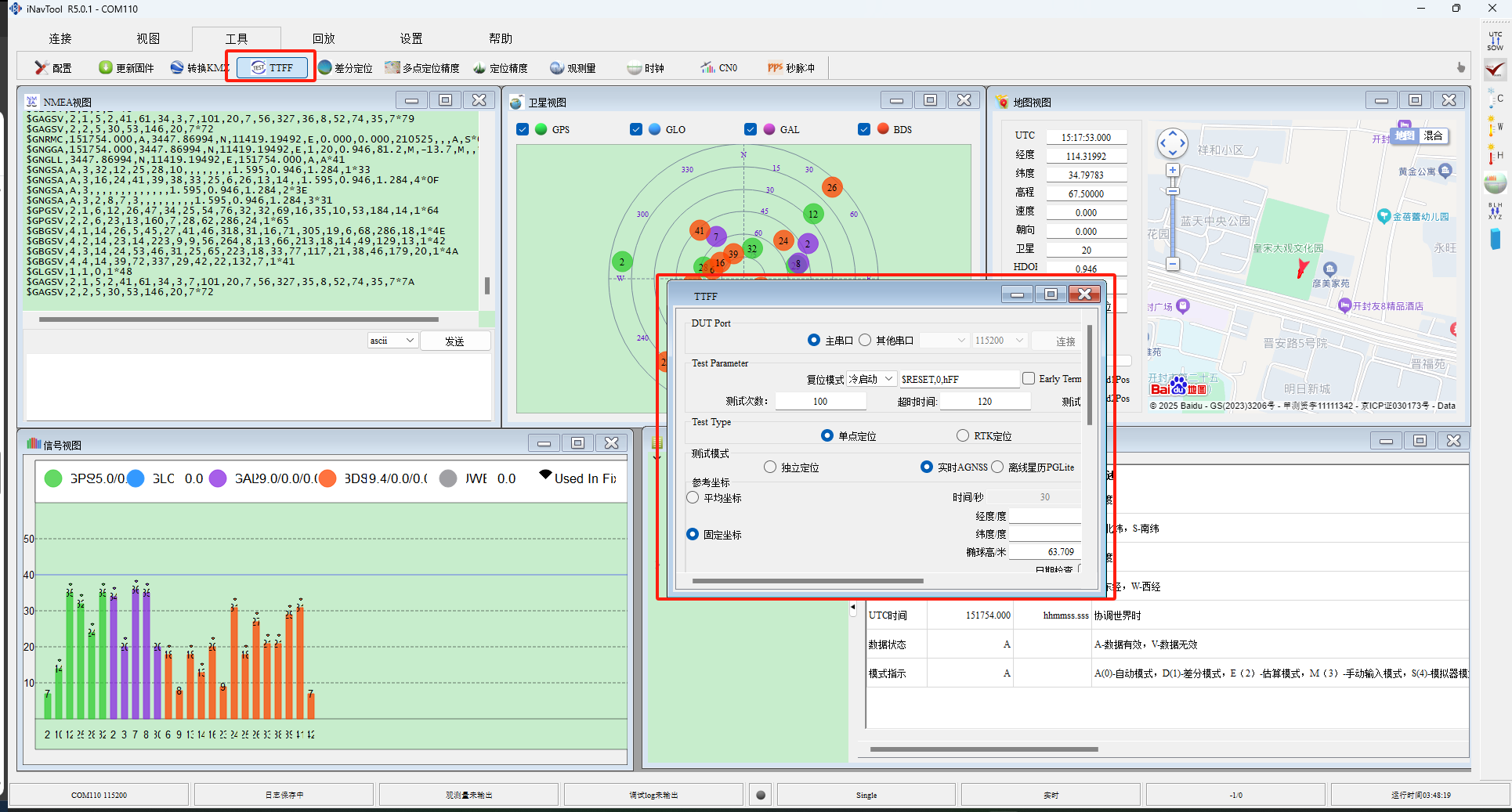Select the RTK定位 radio option
Viewport: 1512px width, 812px height.
(963, 435)
